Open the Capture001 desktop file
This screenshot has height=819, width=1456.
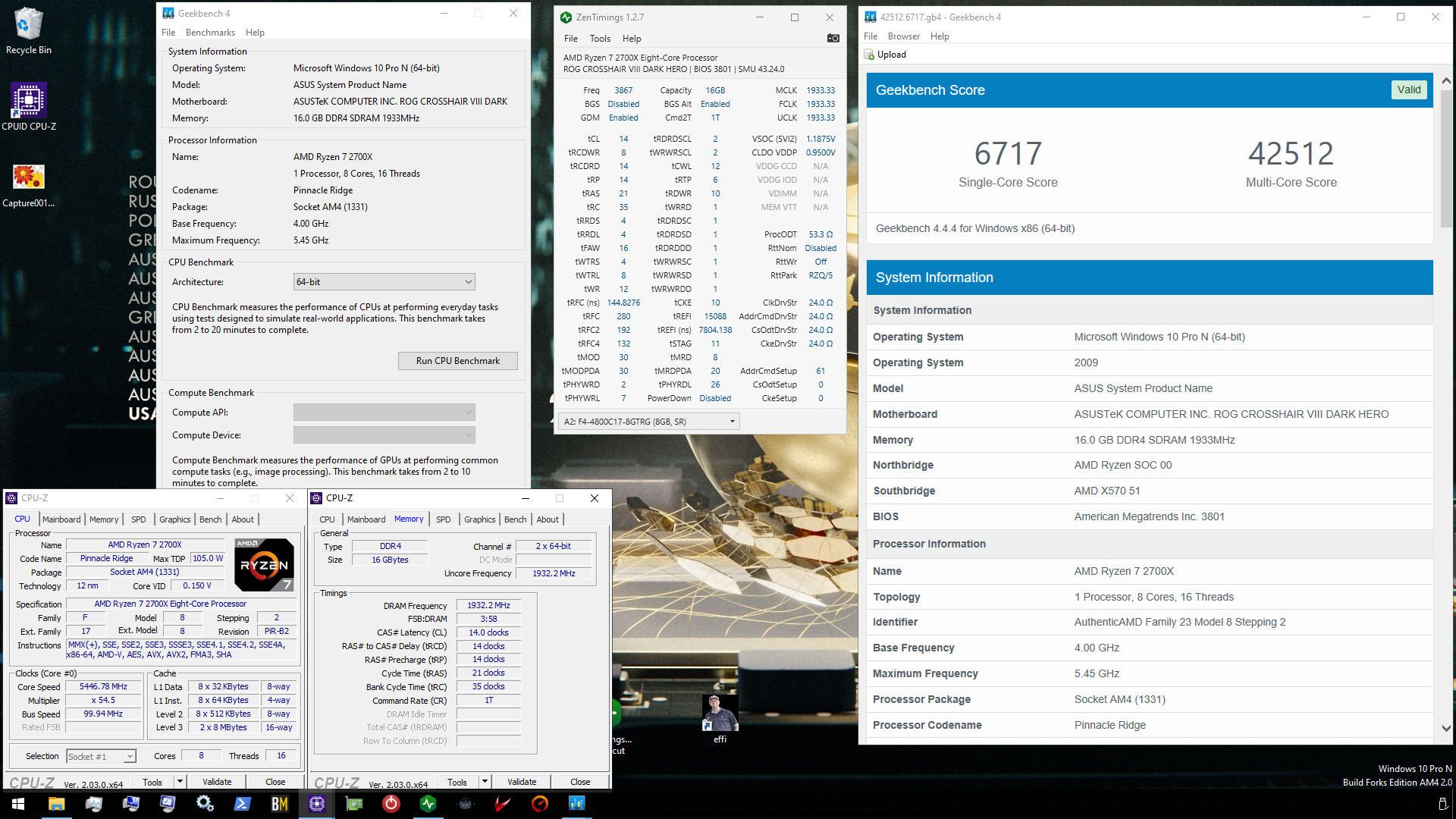(29, 185)
